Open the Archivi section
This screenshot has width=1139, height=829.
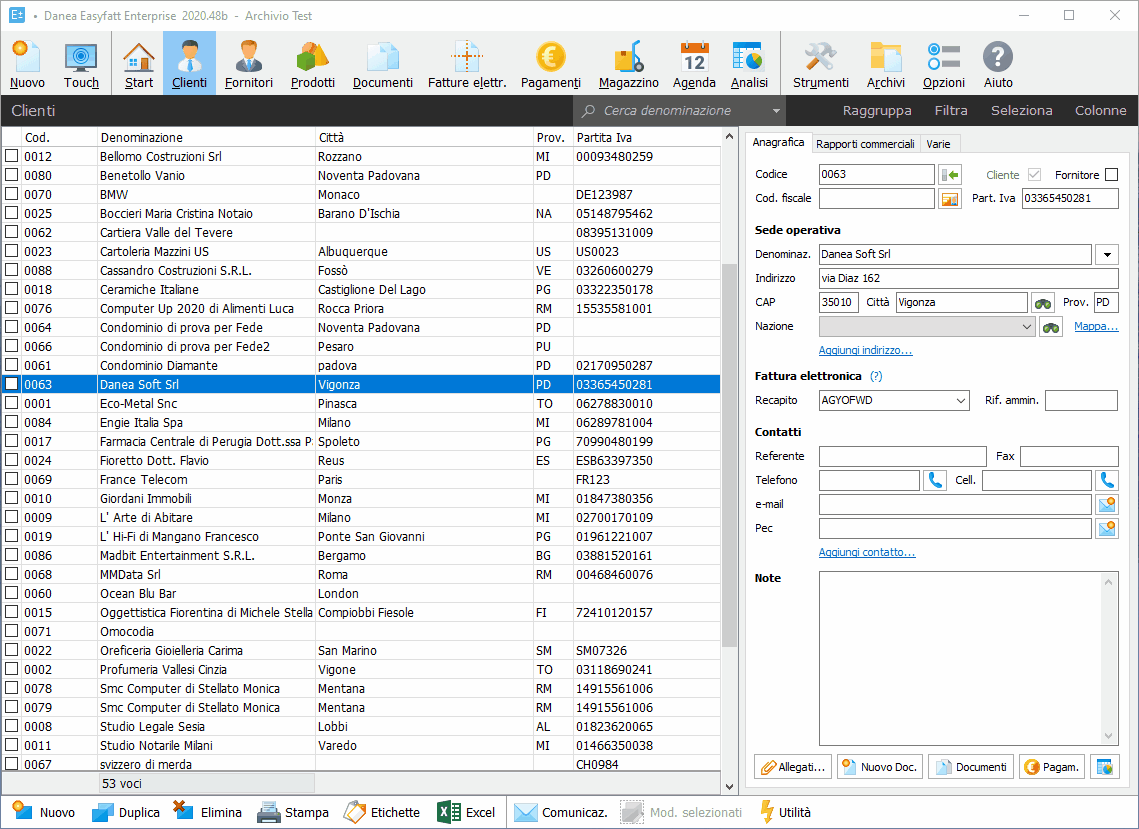point(885,64)
